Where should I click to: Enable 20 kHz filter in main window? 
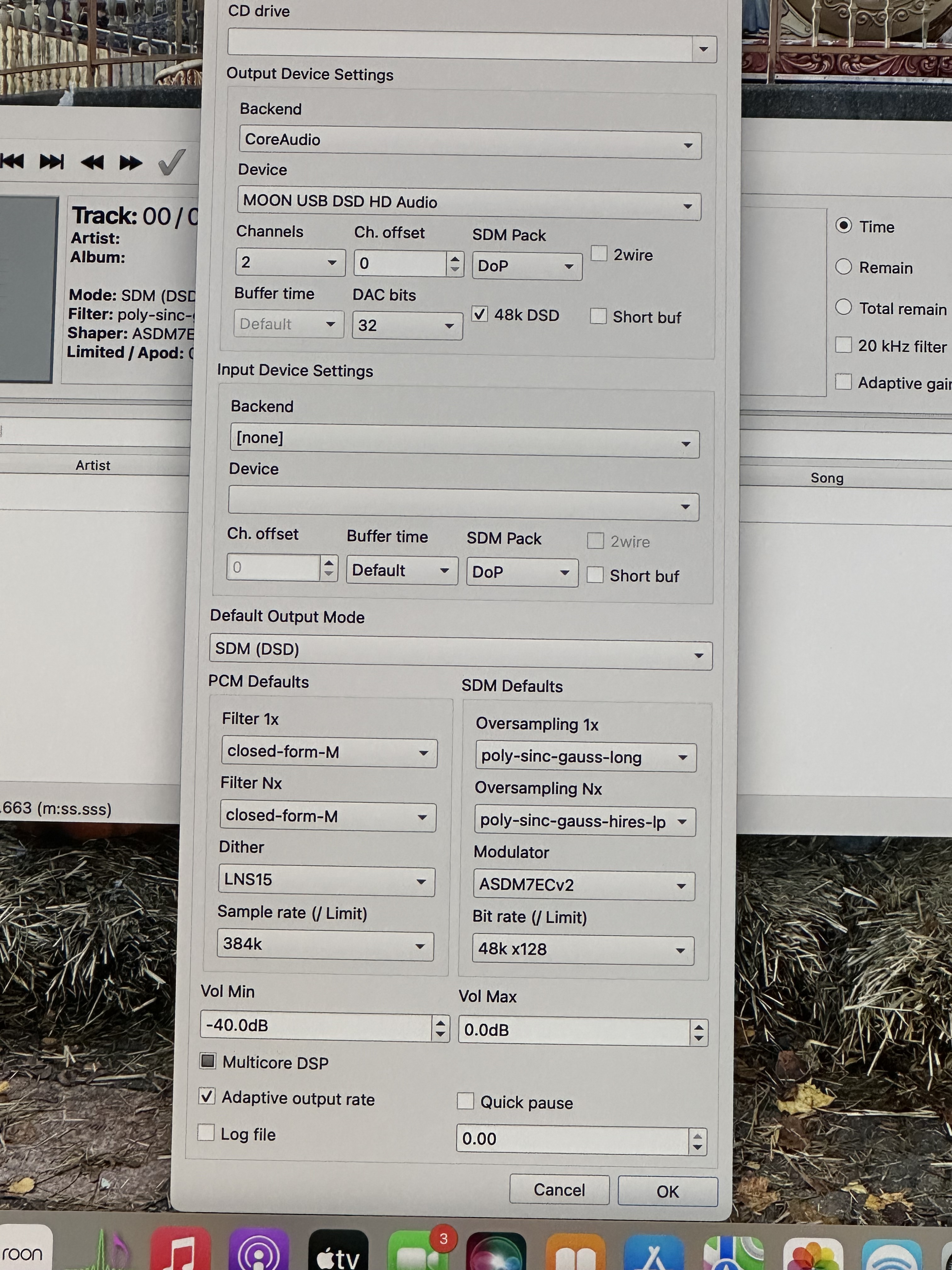tap(843, 345)
